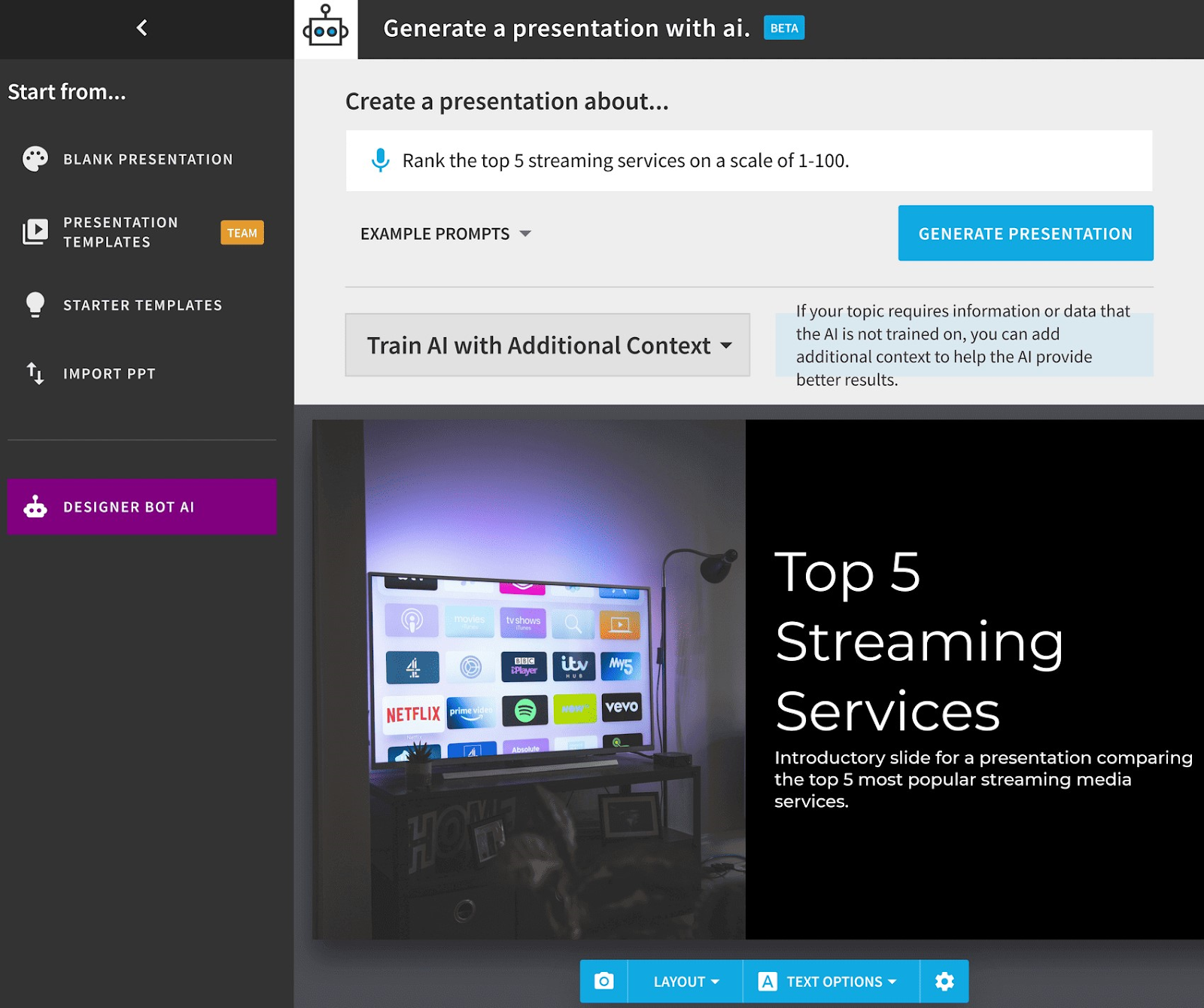
Task: Open the Train AI with Additional Context dropdown
Action: 547,345
